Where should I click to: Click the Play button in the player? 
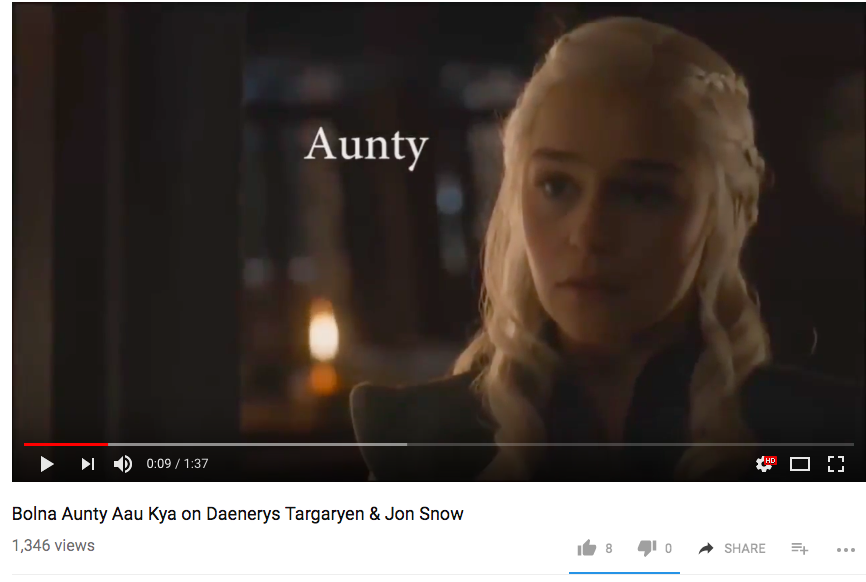(x=47, y=464)
